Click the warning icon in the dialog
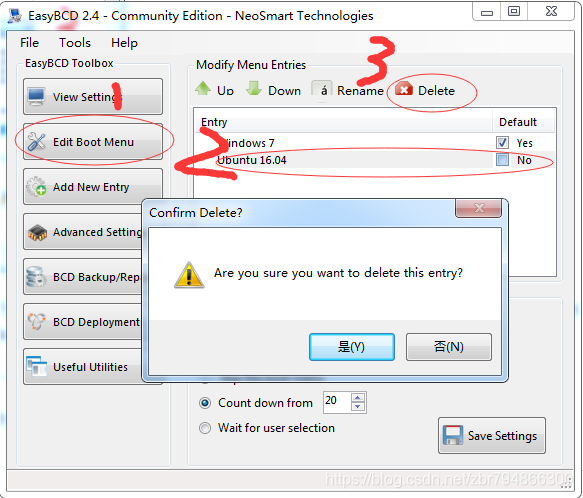Viewport: 583px width, 498px height. [189, 275]
